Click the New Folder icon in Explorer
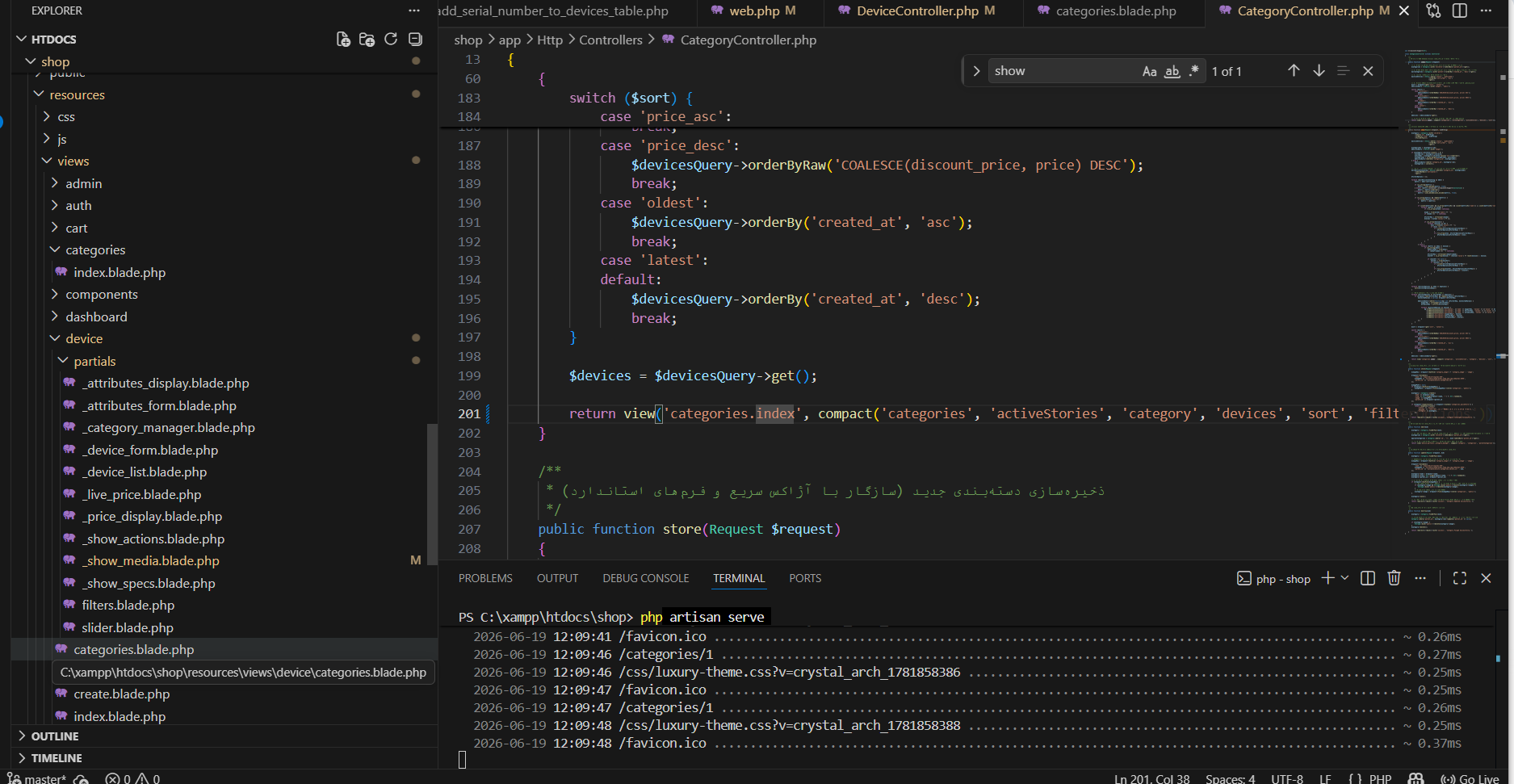Viewport: 1514px width, 784px height. [x=367, y=40]
